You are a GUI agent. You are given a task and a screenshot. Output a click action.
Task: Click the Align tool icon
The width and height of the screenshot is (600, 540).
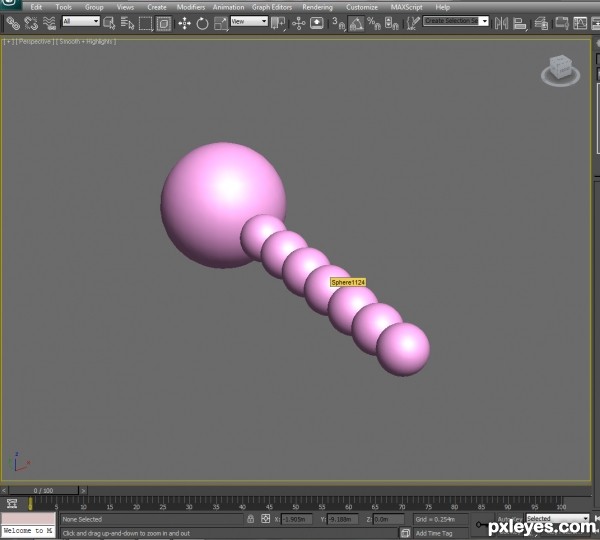click(x=519, y=23)
